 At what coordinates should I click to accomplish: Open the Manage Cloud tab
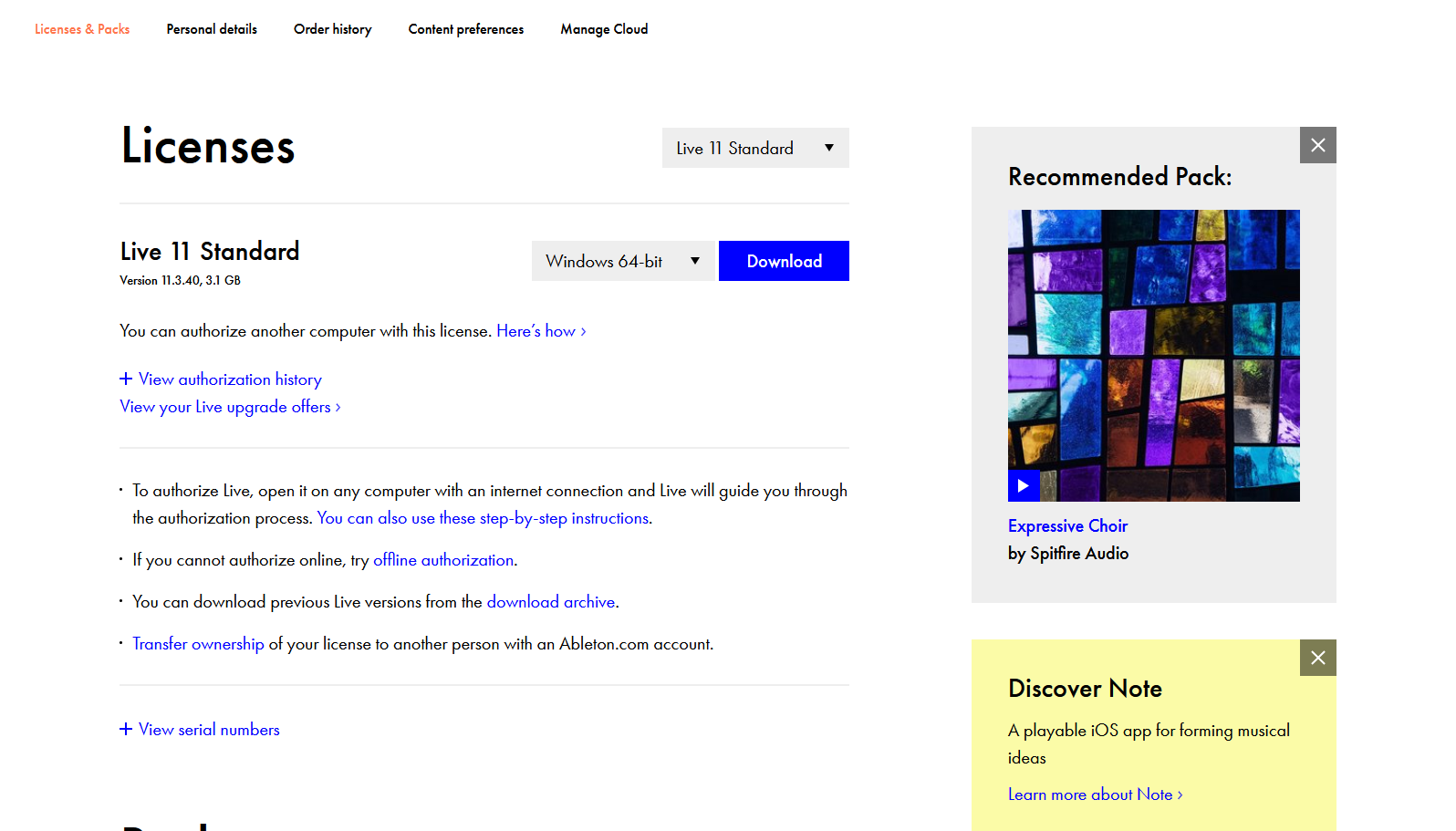tap(604, 29)
